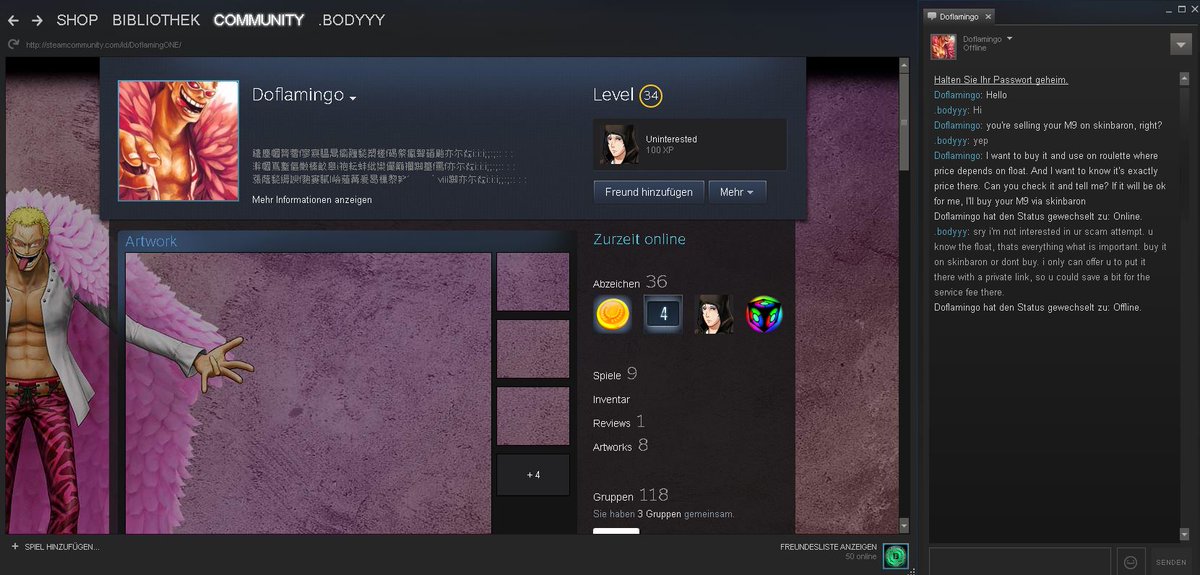1200x575 pixels.
Task: Open the Inventar link
Action: click(611, 400)
